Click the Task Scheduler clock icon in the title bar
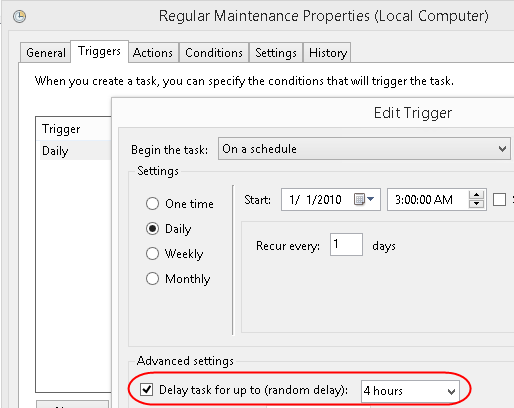This screenshot has height=408, width=514. point(20,16)
